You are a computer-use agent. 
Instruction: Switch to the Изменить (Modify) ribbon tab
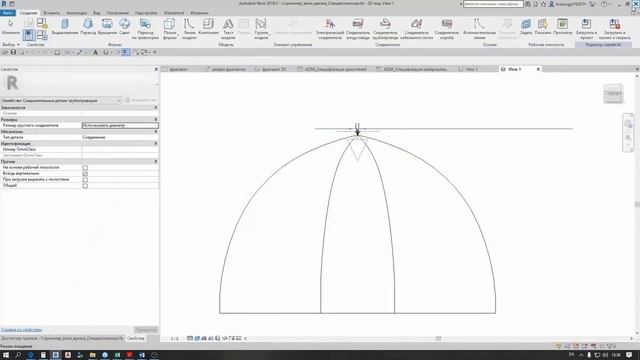pyautogui.click(x=199, y=13)
